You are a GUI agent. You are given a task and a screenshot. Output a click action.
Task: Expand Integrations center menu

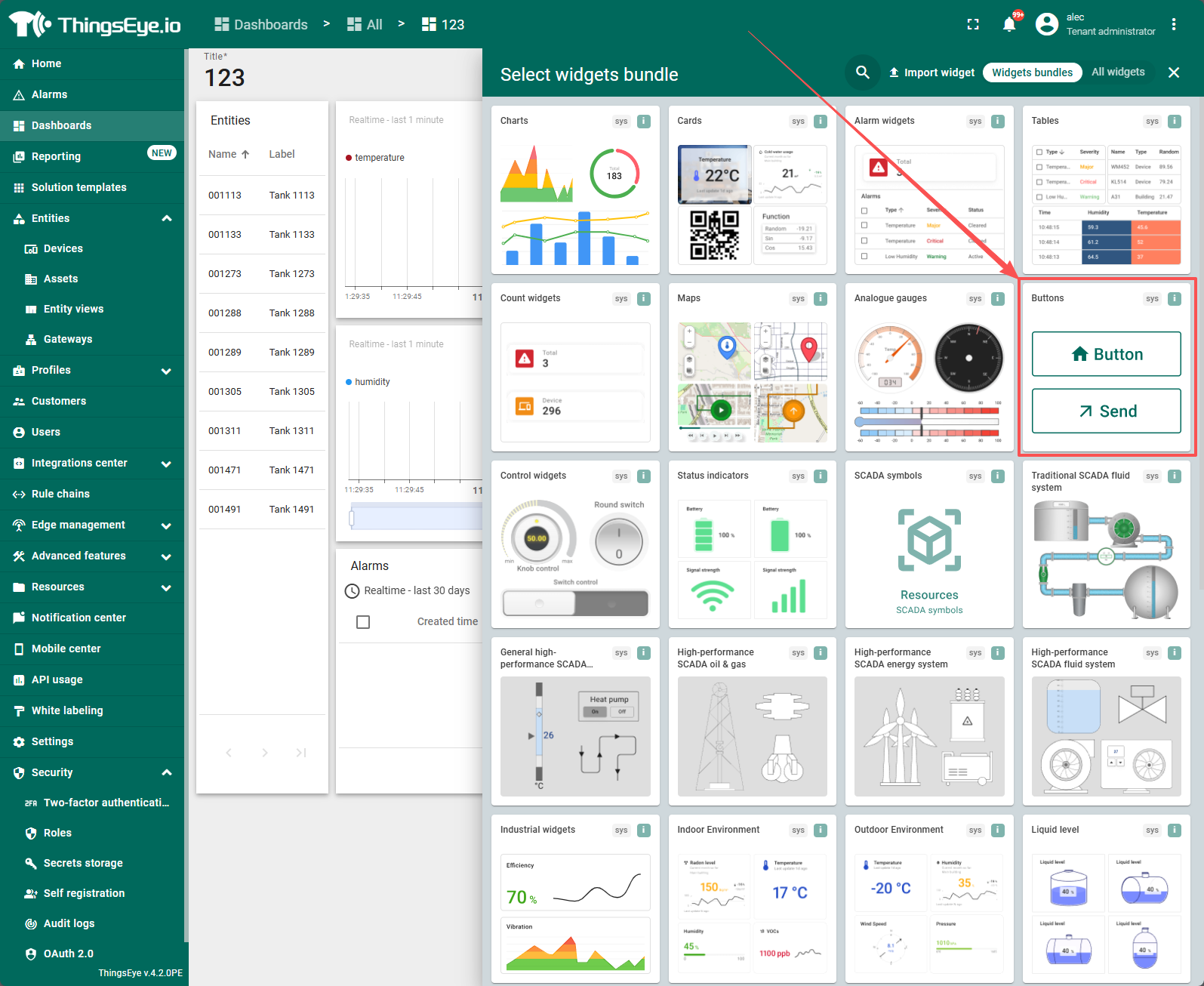(x=167, y=464)
